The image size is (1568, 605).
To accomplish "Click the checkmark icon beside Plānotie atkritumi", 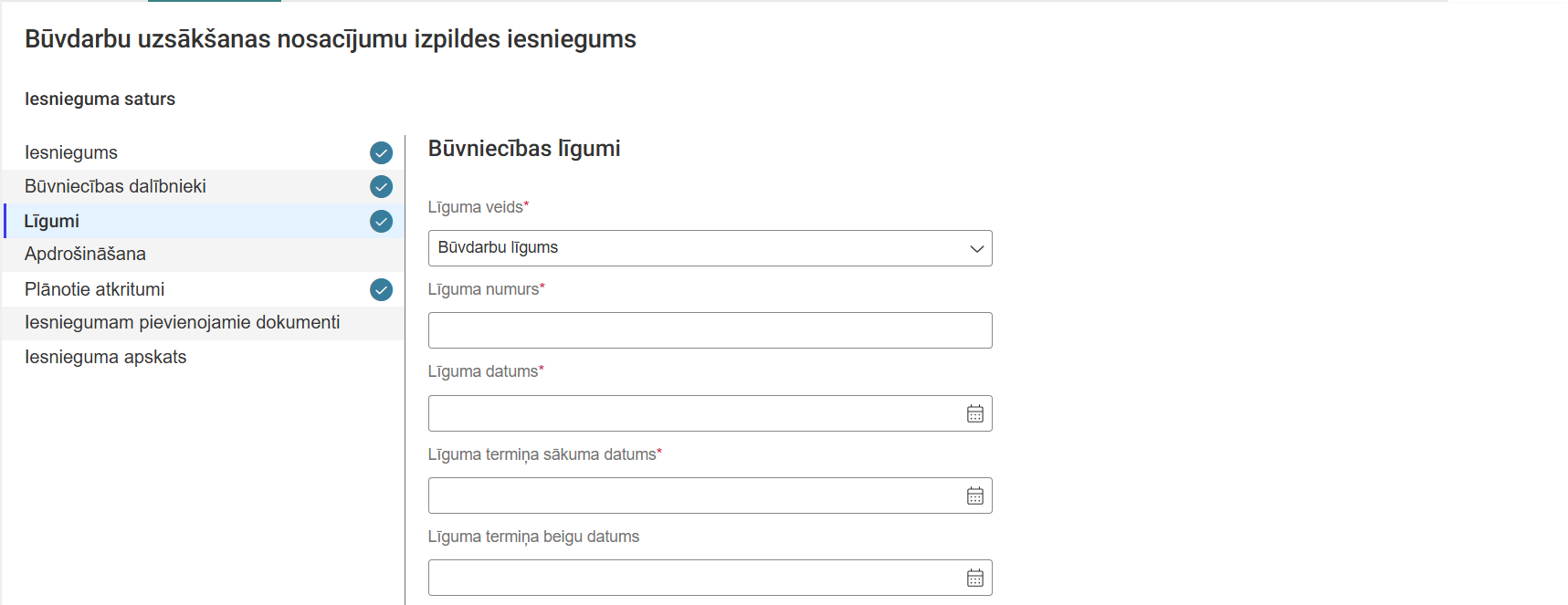I will tap(381, 289).
